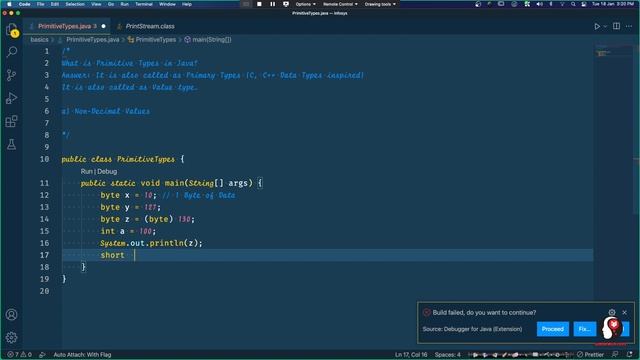Open the Window menu
This screenshot has height=360, width=640.
pos(167,4)
